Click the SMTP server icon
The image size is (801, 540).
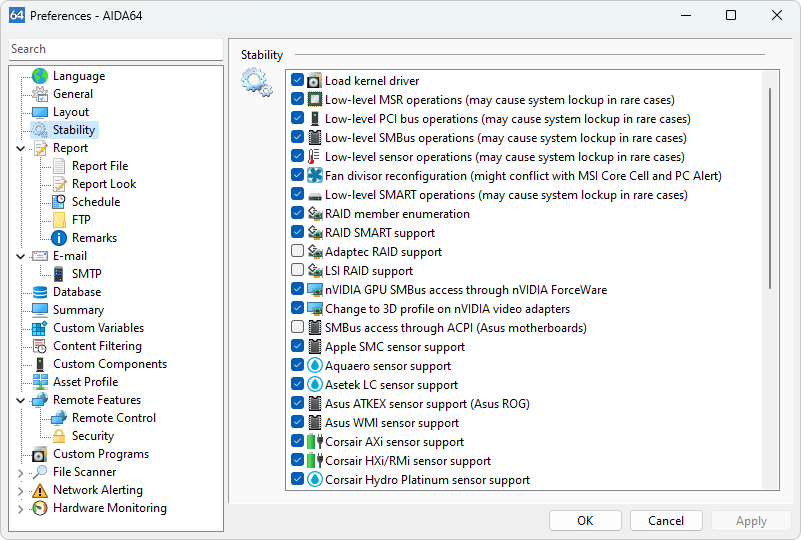(x=59, y=274)
